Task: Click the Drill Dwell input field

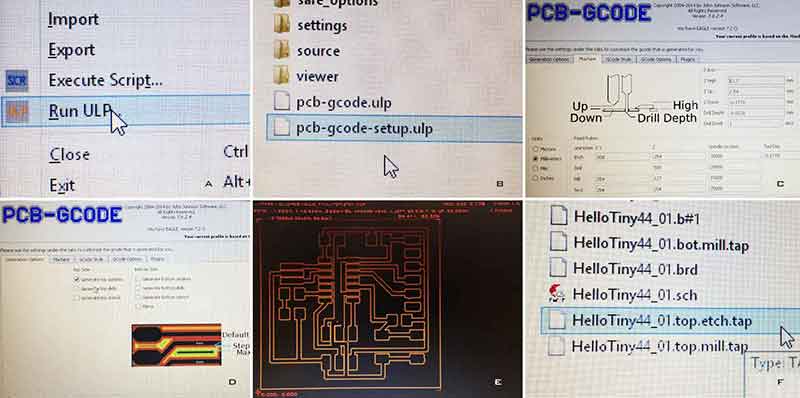Action: tap(756, 123)
